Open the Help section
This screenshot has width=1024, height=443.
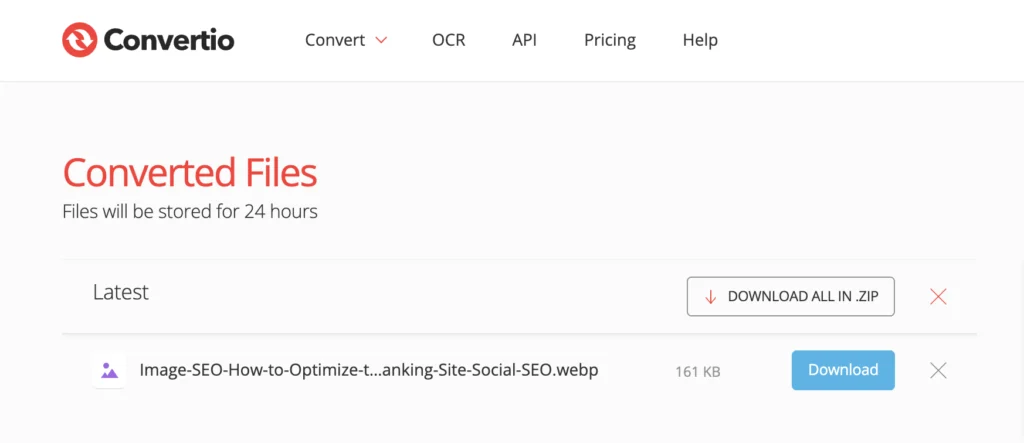[x=700, y=40]
